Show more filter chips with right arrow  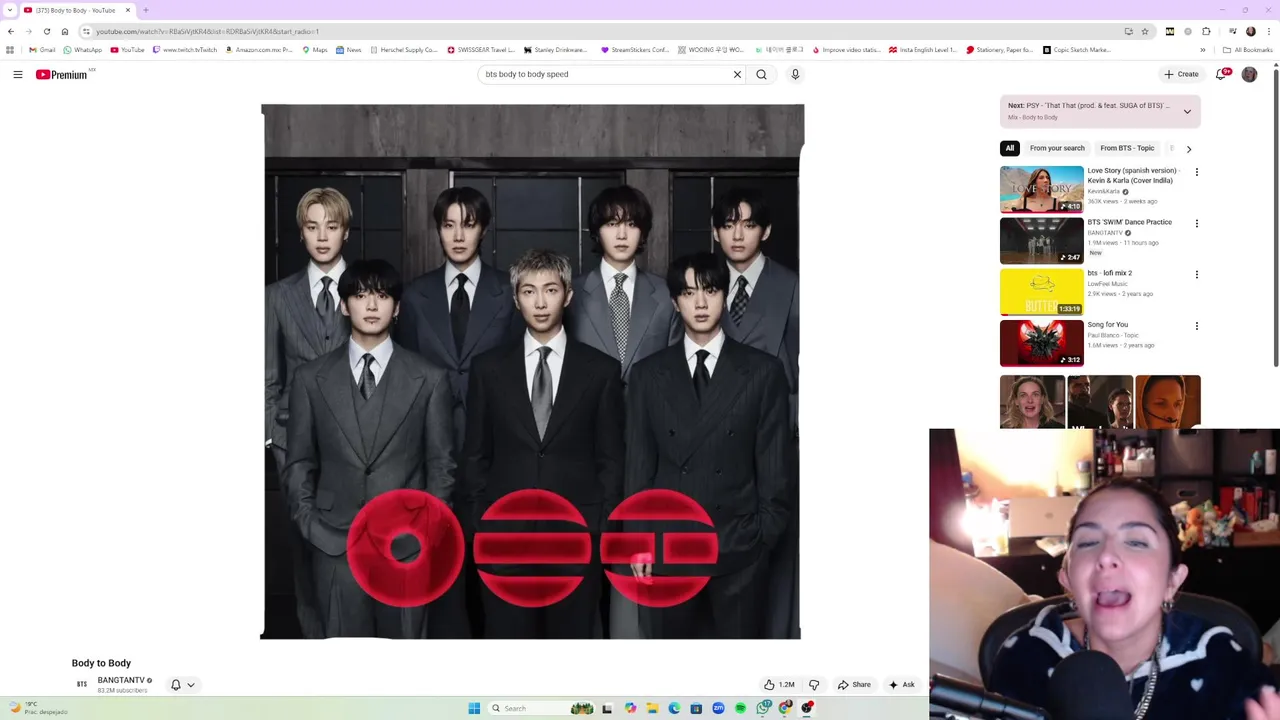[x=1188, y=148]
